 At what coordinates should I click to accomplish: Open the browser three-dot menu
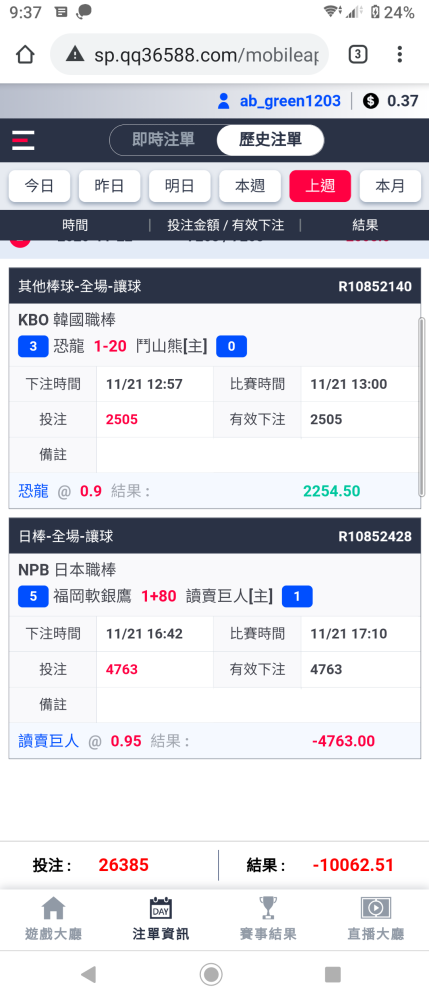pyautogui.click(x=400, y=55)
